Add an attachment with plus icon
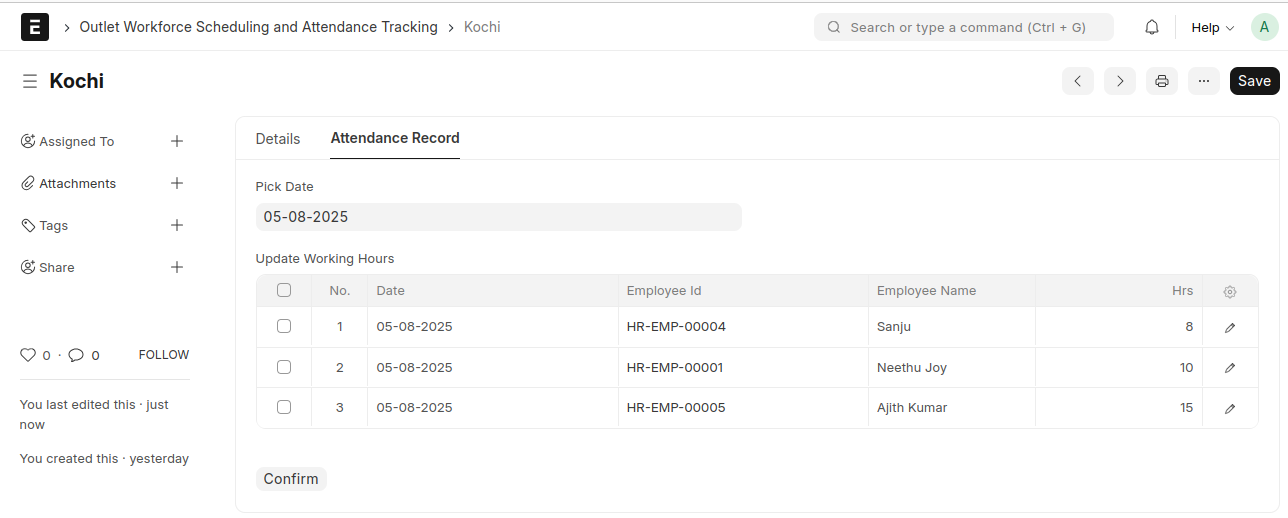This screenshot has height=518, width=1288. tap(177, 183)
